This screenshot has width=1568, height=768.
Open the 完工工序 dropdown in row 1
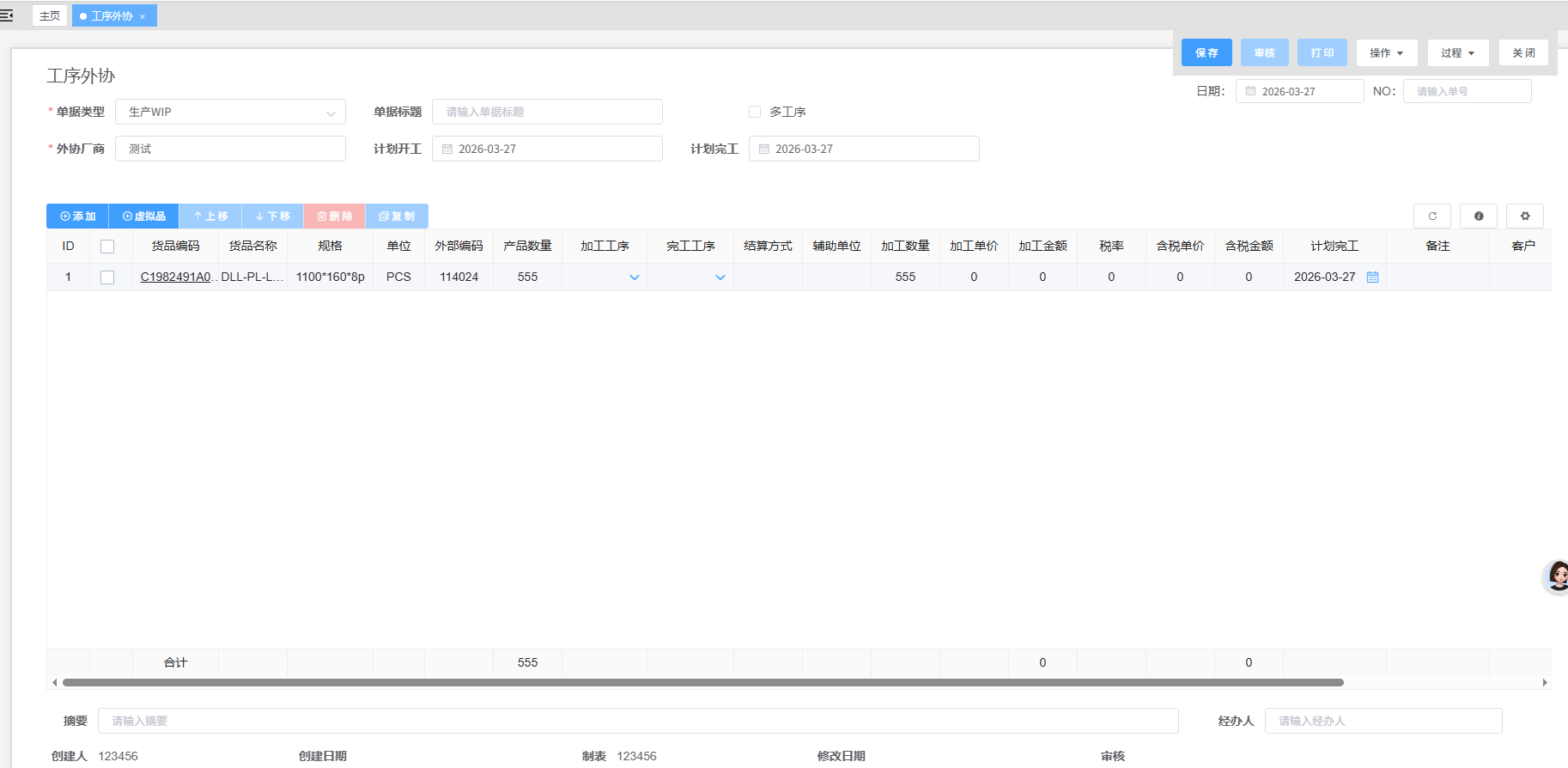(x=720, y=277)
